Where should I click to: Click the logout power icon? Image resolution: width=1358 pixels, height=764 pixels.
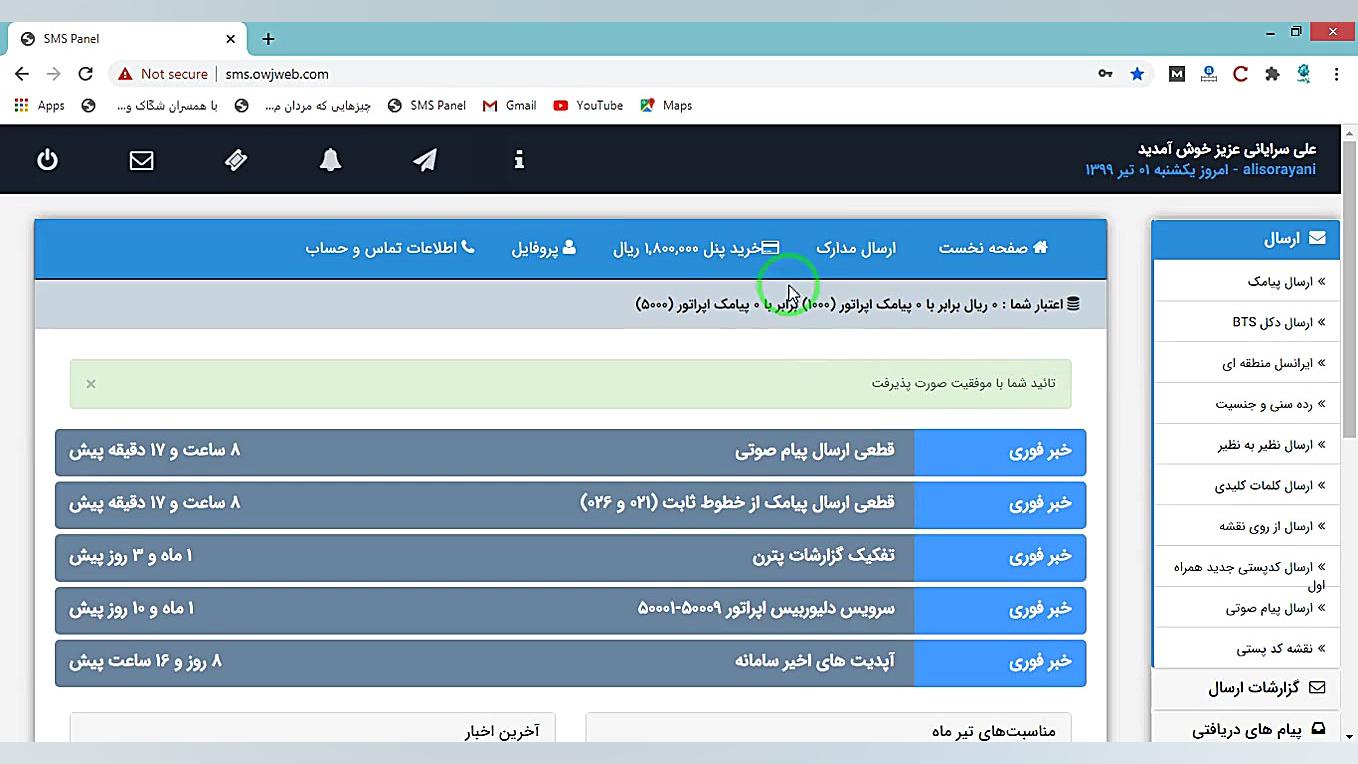(47, 160)
